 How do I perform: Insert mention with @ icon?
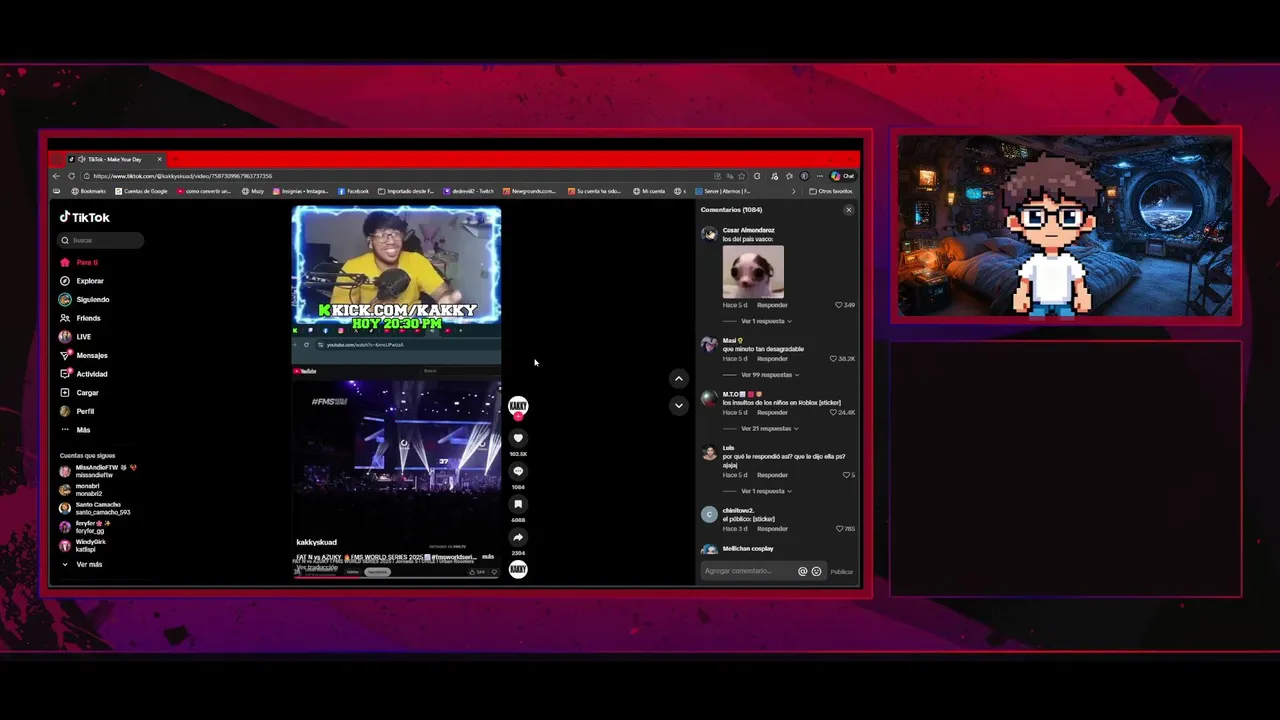click(x=802, y=571)
